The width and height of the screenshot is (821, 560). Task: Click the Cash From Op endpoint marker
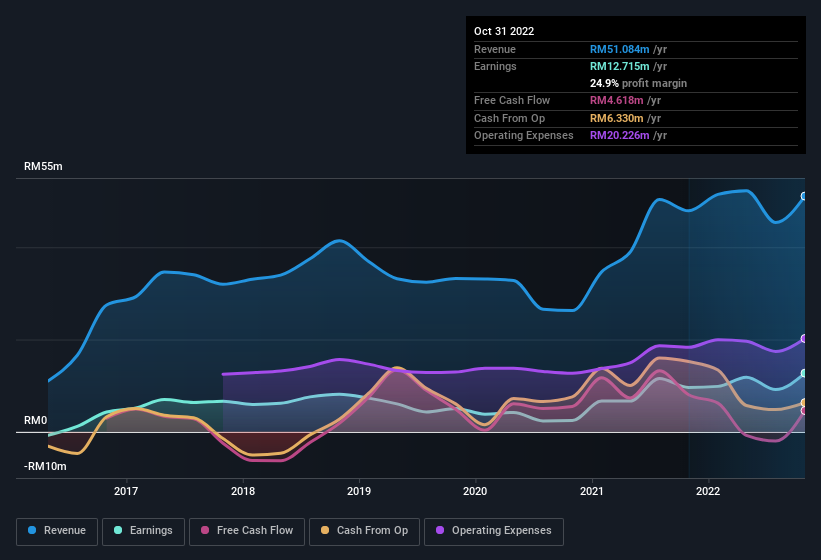point(804,402)
